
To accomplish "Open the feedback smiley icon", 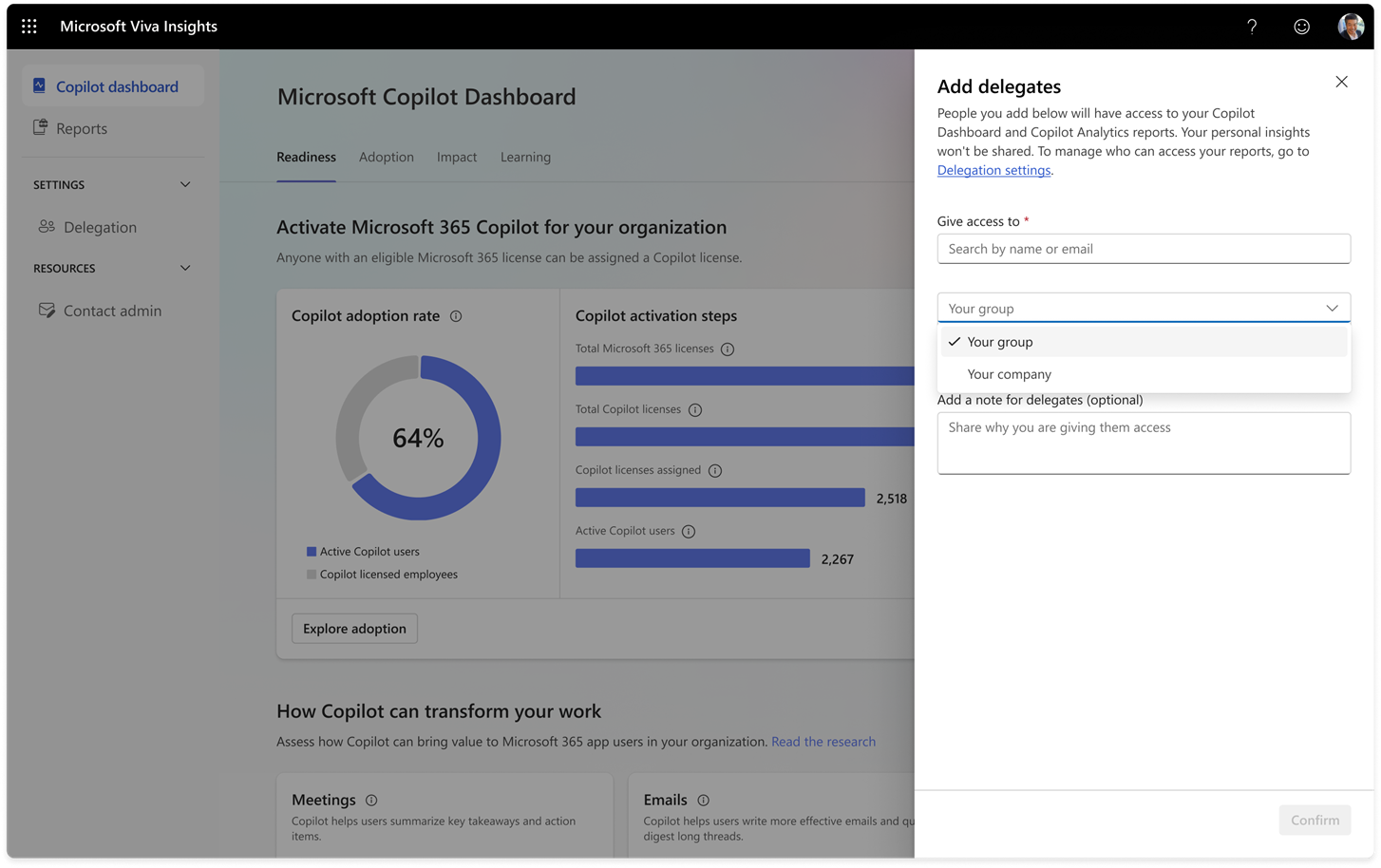I will [1301, 26].
